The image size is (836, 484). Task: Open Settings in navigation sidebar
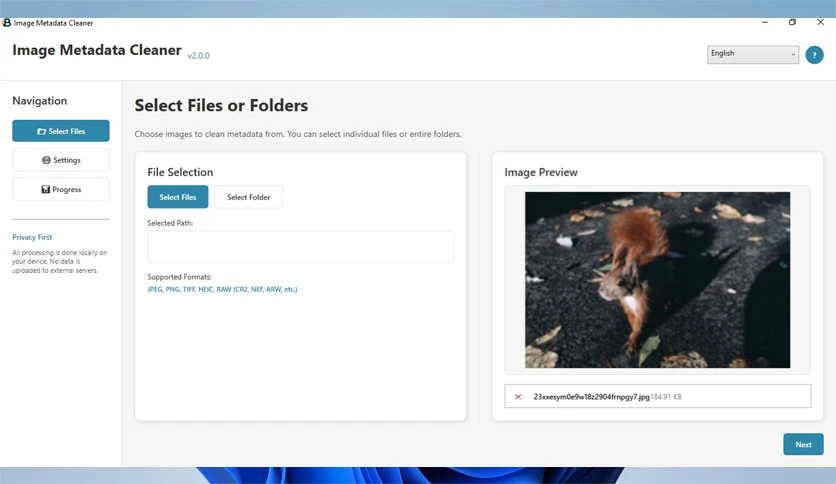[x=61, y=160]
